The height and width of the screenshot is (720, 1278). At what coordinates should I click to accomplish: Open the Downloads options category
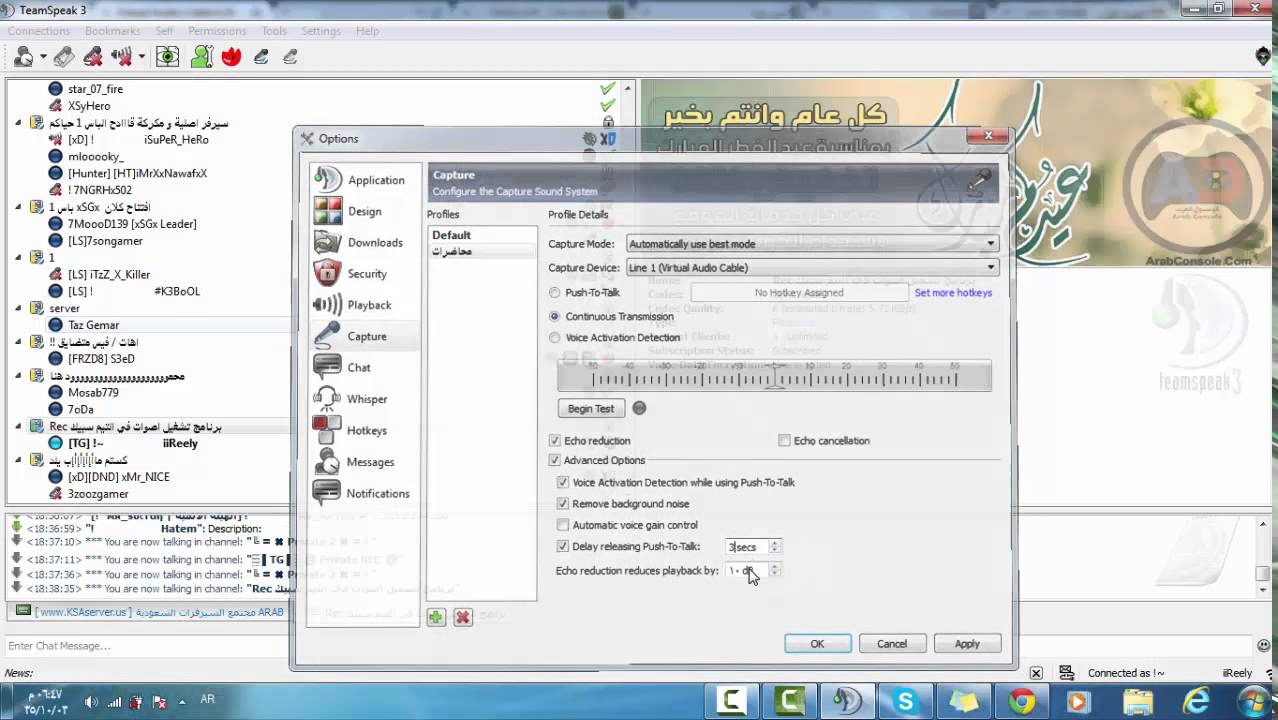click(x=359, y=242)
